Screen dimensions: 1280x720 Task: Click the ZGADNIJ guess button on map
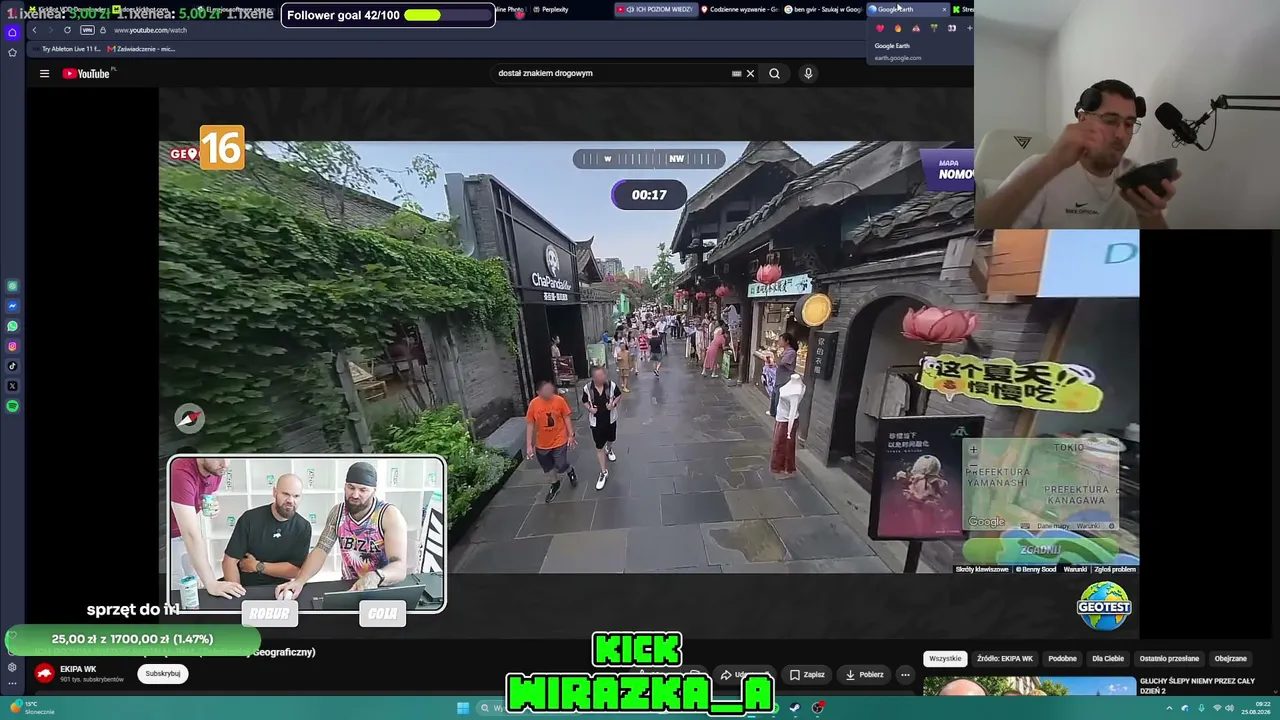pyautogui.click(x=1041, y=550)
